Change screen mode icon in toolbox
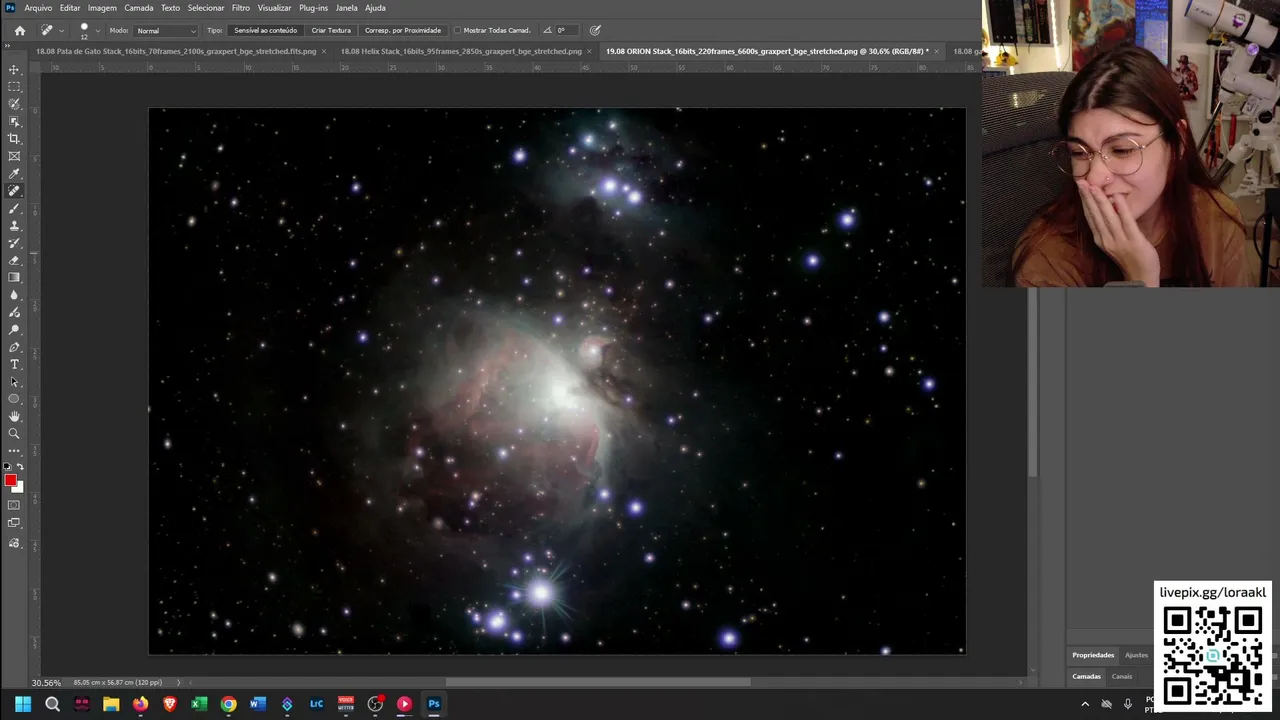The image size is (1280, 720). click(14, 523)
